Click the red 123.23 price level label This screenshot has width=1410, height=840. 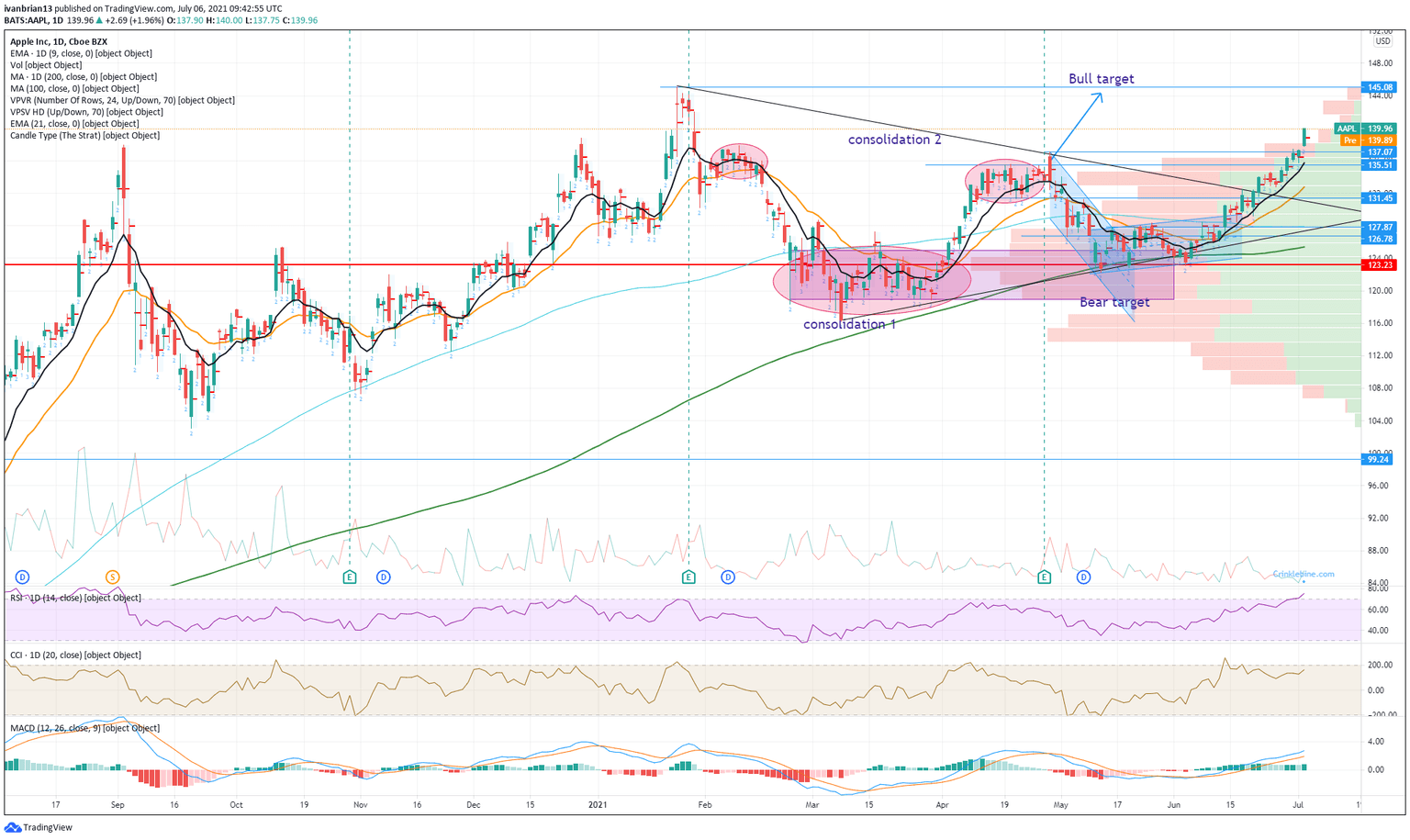pos(1380,265)
